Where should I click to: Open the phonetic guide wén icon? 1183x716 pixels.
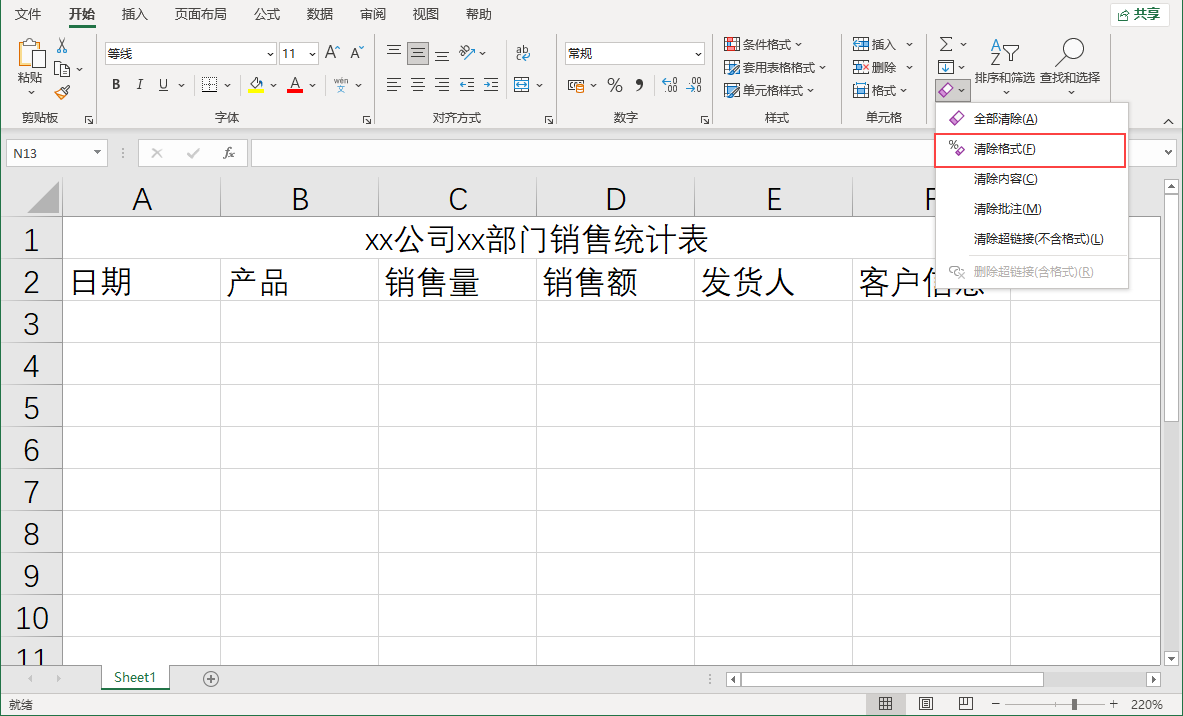(341, 85)
